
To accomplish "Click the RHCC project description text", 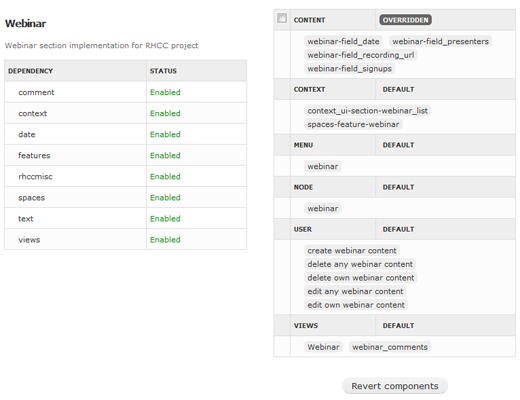I will [101, 45].
